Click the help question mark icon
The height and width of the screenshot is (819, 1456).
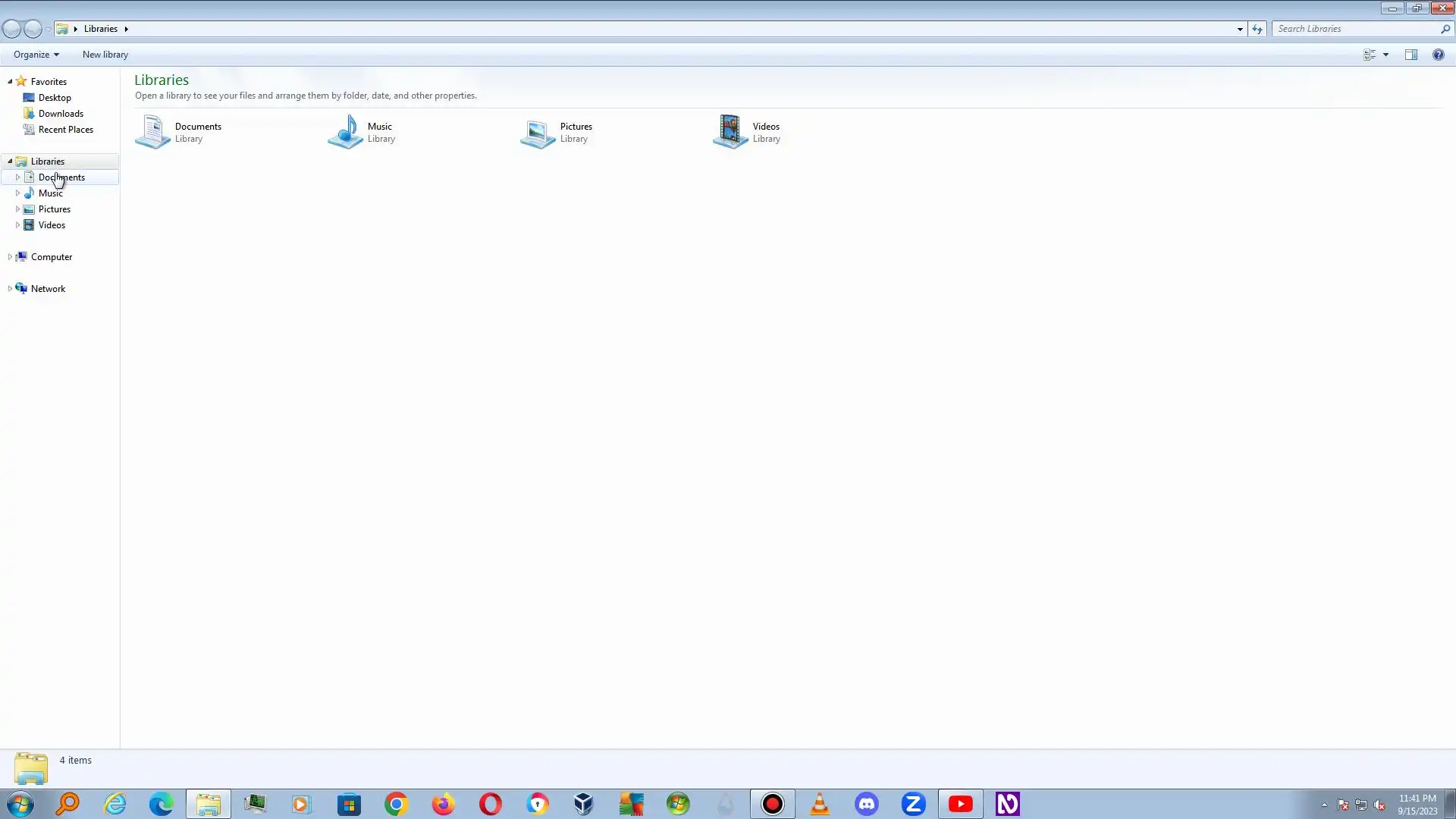point(1438,55)
